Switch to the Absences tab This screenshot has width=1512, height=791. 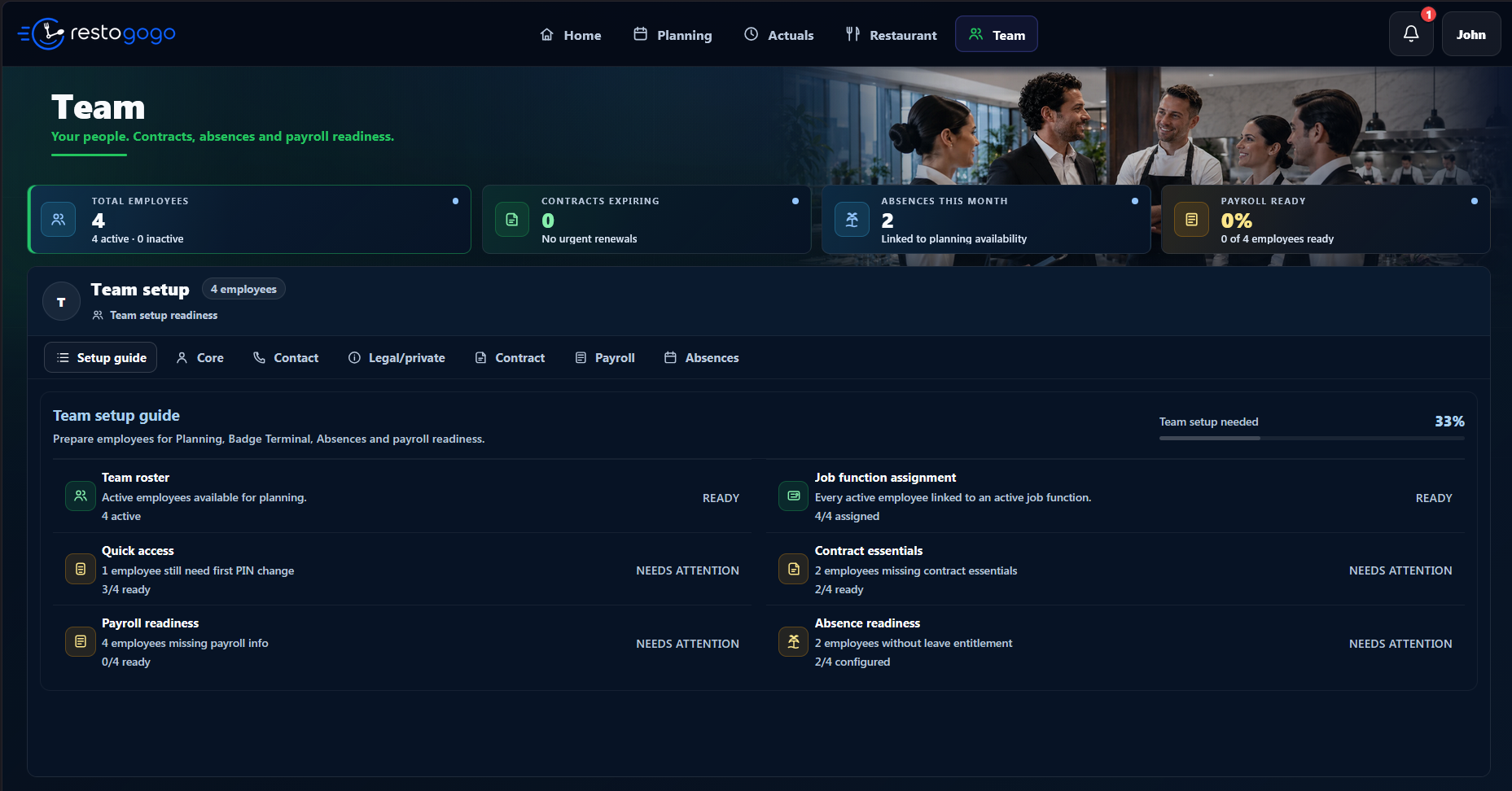(702, 357)
